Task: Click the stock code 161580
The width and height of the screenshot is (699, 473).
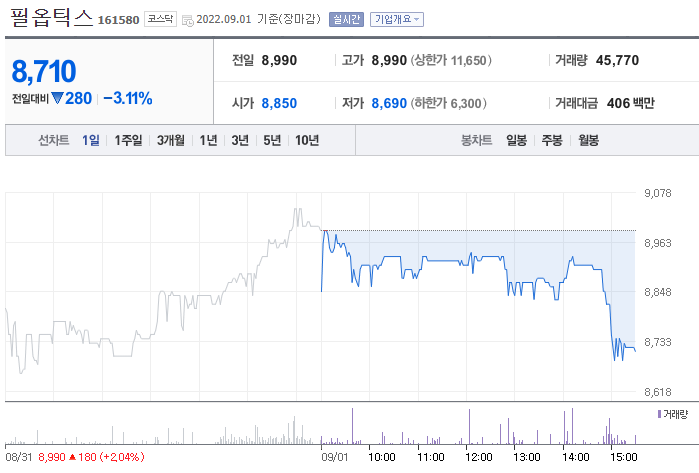Action: coord(119,20)
